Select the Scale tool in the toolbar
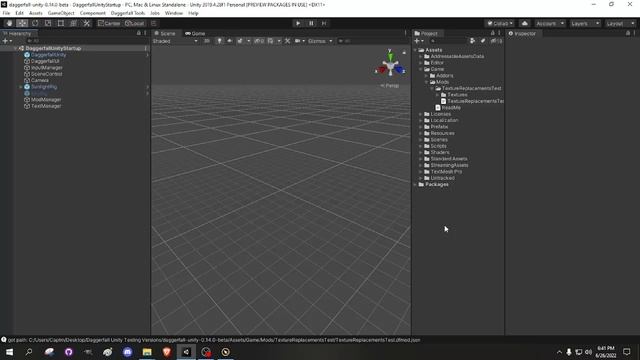Viewport: 640px width, 360px height. point(48,23)
